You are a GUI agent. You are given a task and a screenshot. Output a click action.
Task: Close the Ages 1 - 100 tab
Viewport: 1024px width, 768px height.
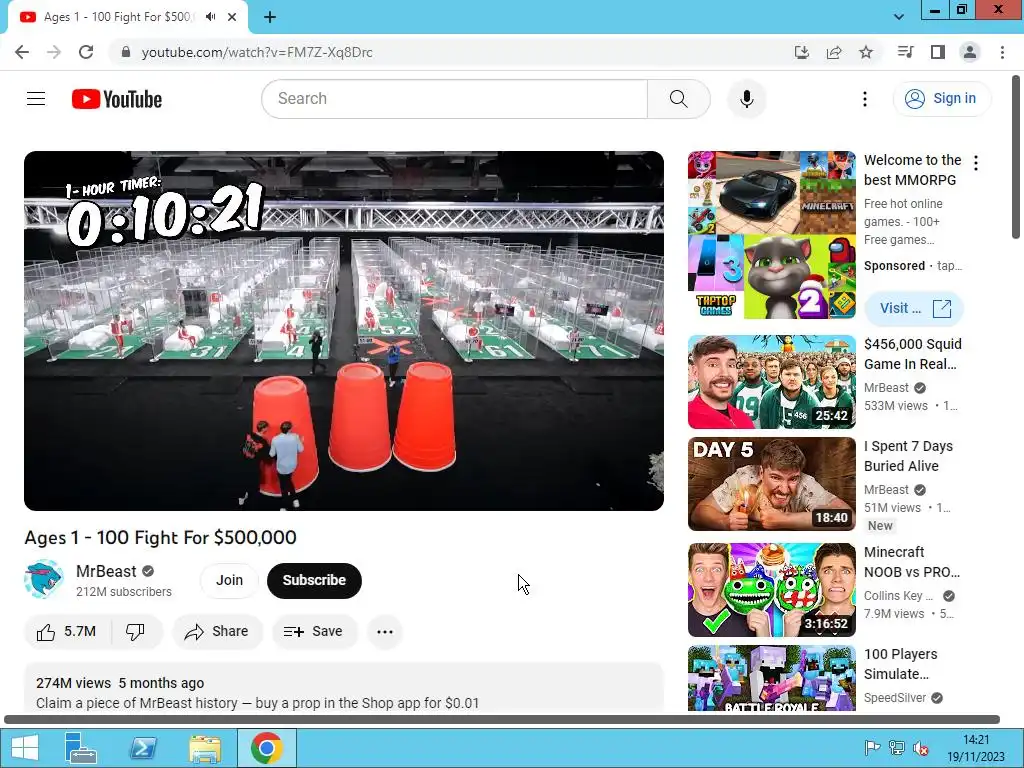pyautogui.click(x=232, y=17)
